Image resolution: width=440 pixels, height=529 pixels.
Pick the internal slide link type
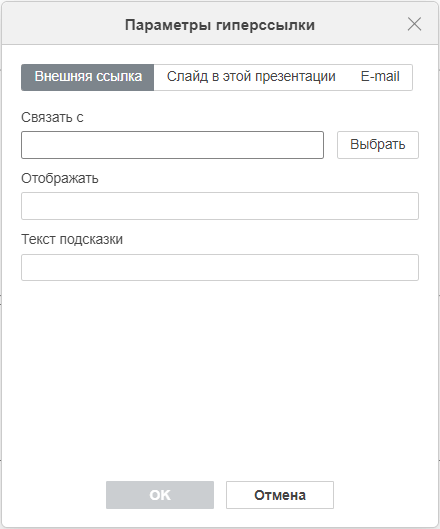pos(251,77)
